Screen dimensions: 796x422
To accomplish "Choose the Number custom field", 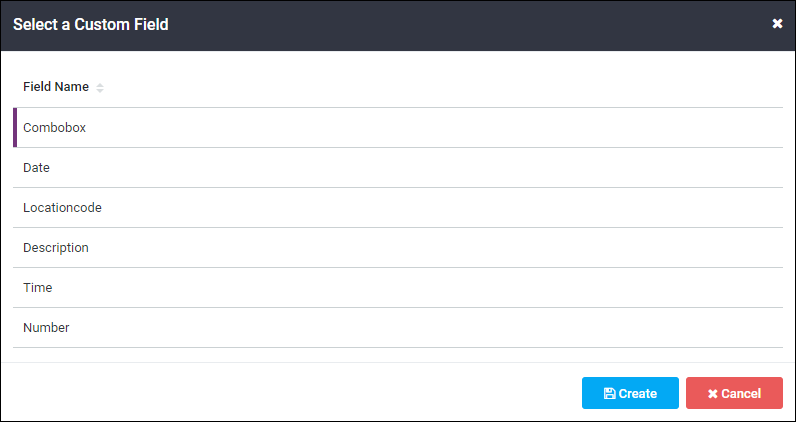I will (398, 328).
